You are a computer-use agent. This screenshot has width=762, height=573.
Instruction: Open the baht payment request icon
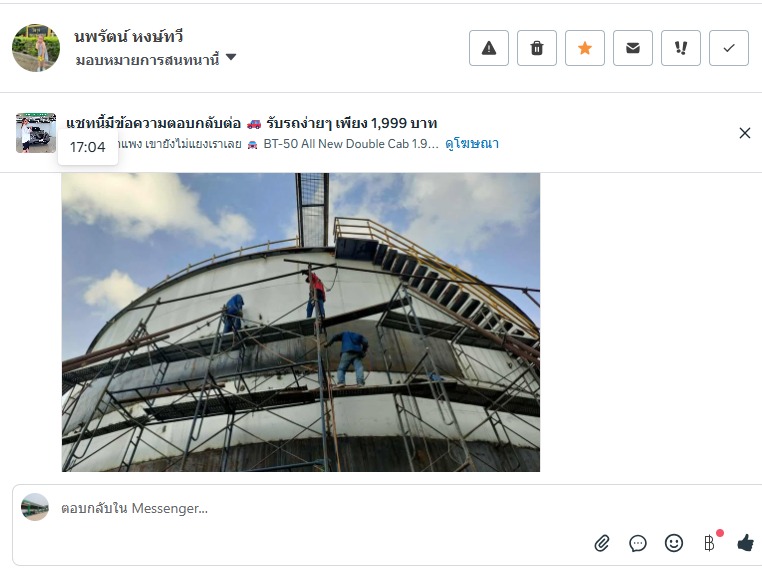point(711,542)
